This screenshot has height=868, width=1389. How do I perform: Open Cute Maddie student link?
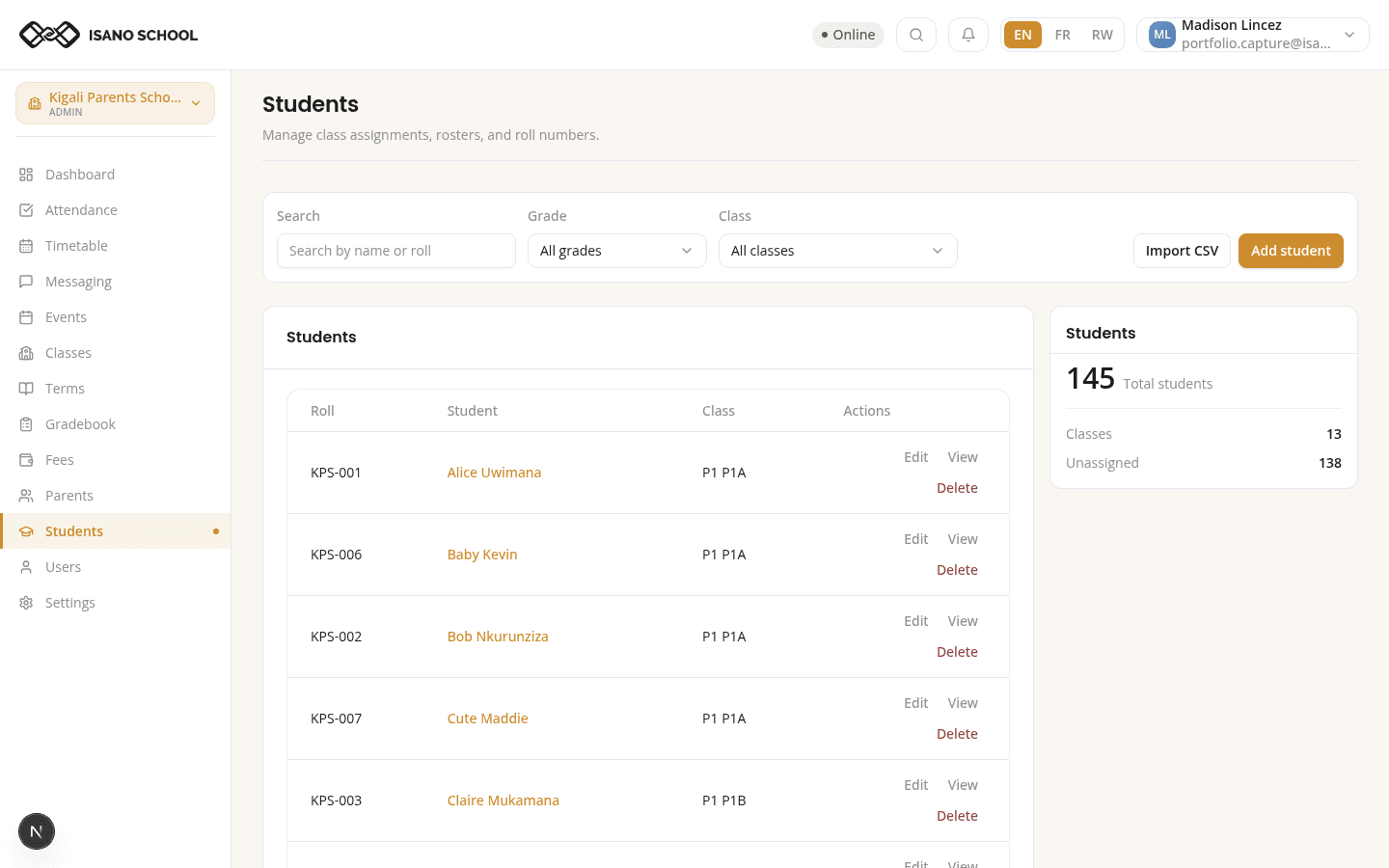point(488,719)
